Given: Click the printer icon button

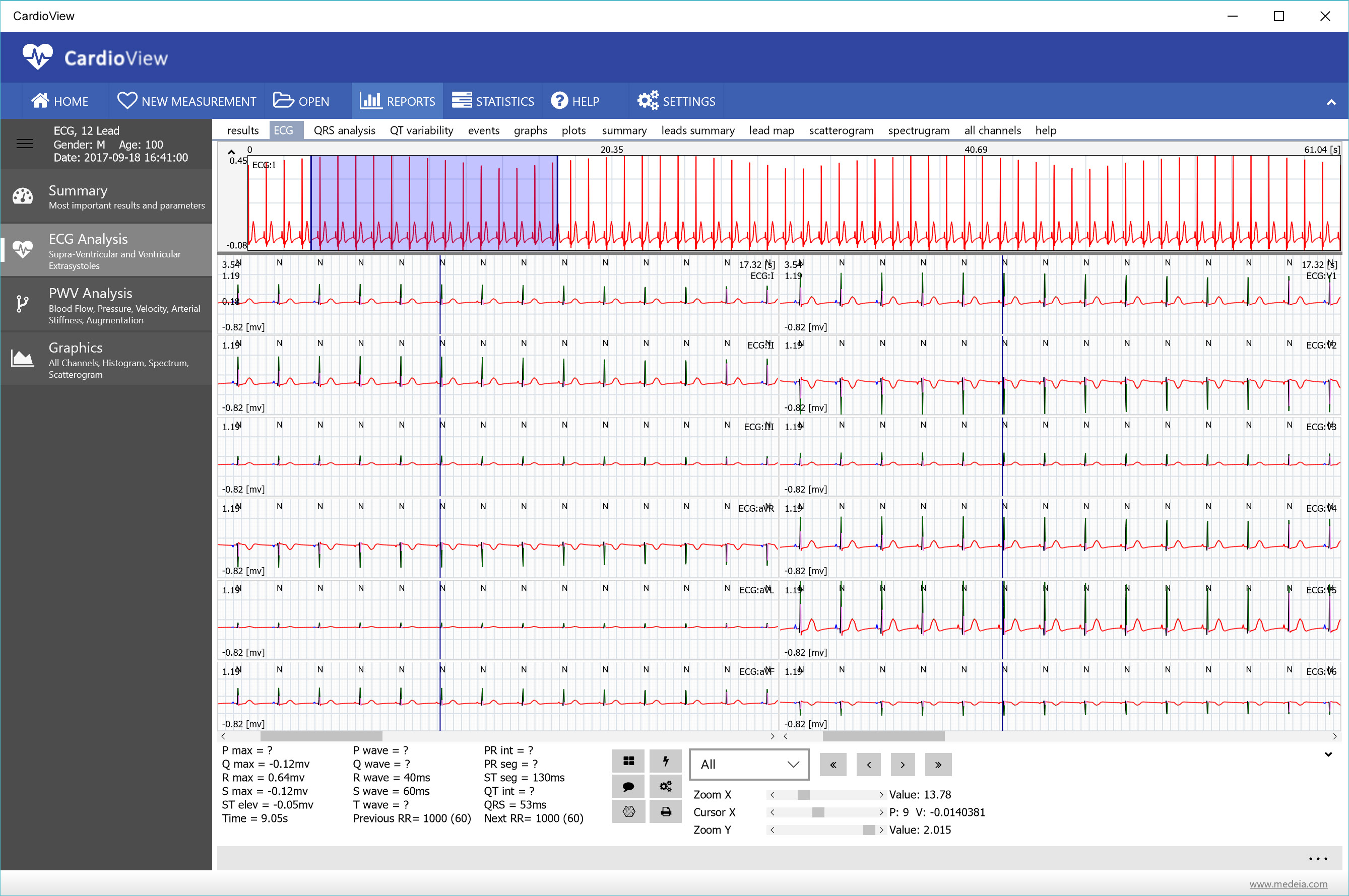Looking at the screenshot, I should click(665, 811).
